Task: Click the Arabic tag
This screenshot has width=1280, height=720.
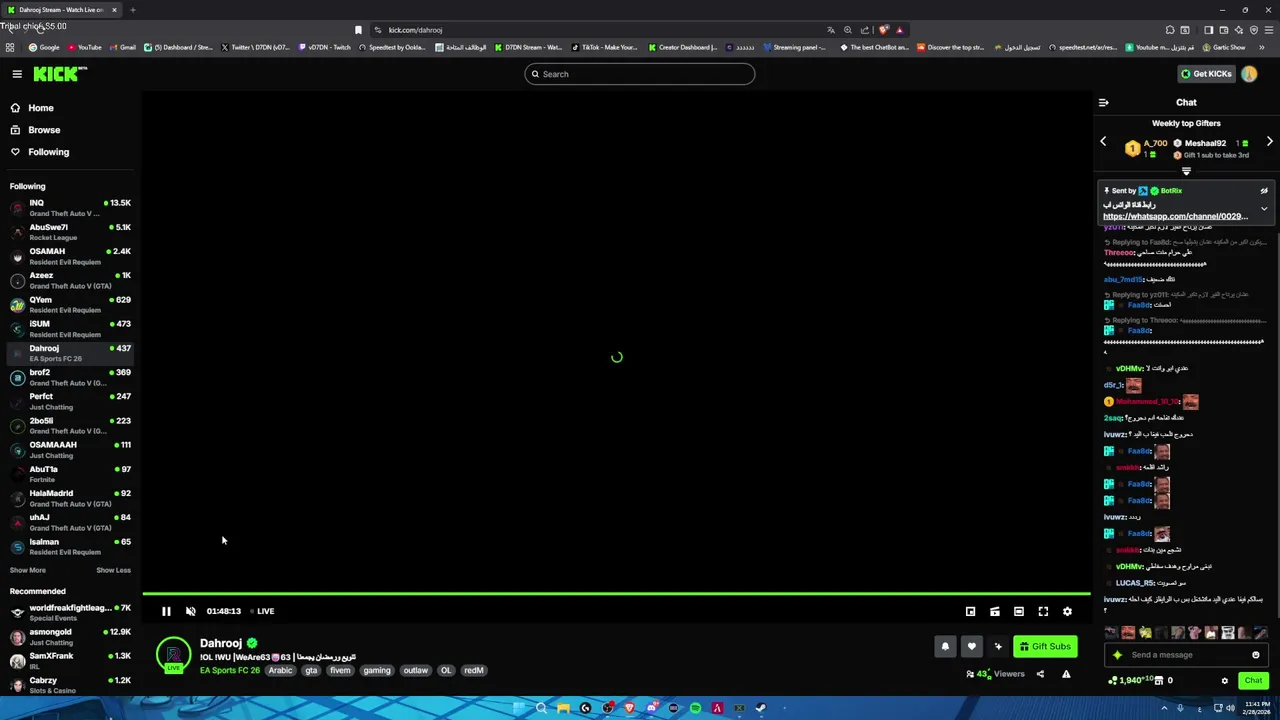Action: (x=280, y=670)
